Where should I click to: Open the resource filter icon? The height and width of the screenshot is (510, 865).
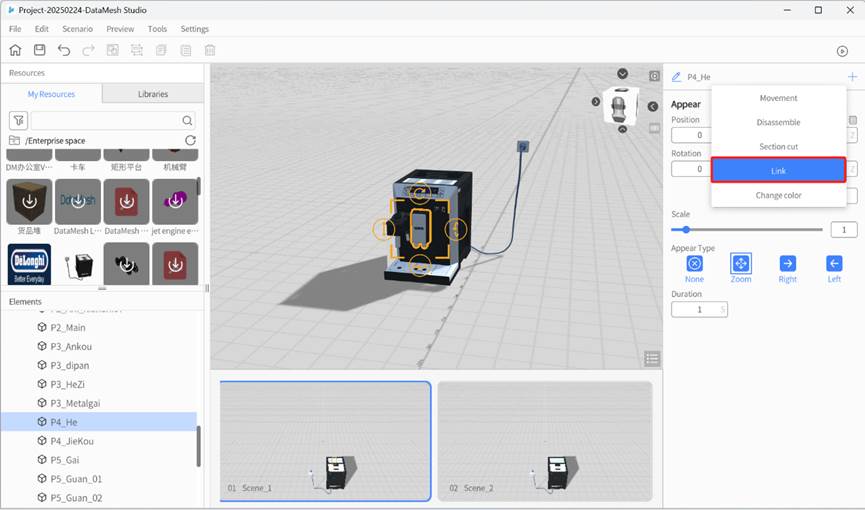pos(18,120)
